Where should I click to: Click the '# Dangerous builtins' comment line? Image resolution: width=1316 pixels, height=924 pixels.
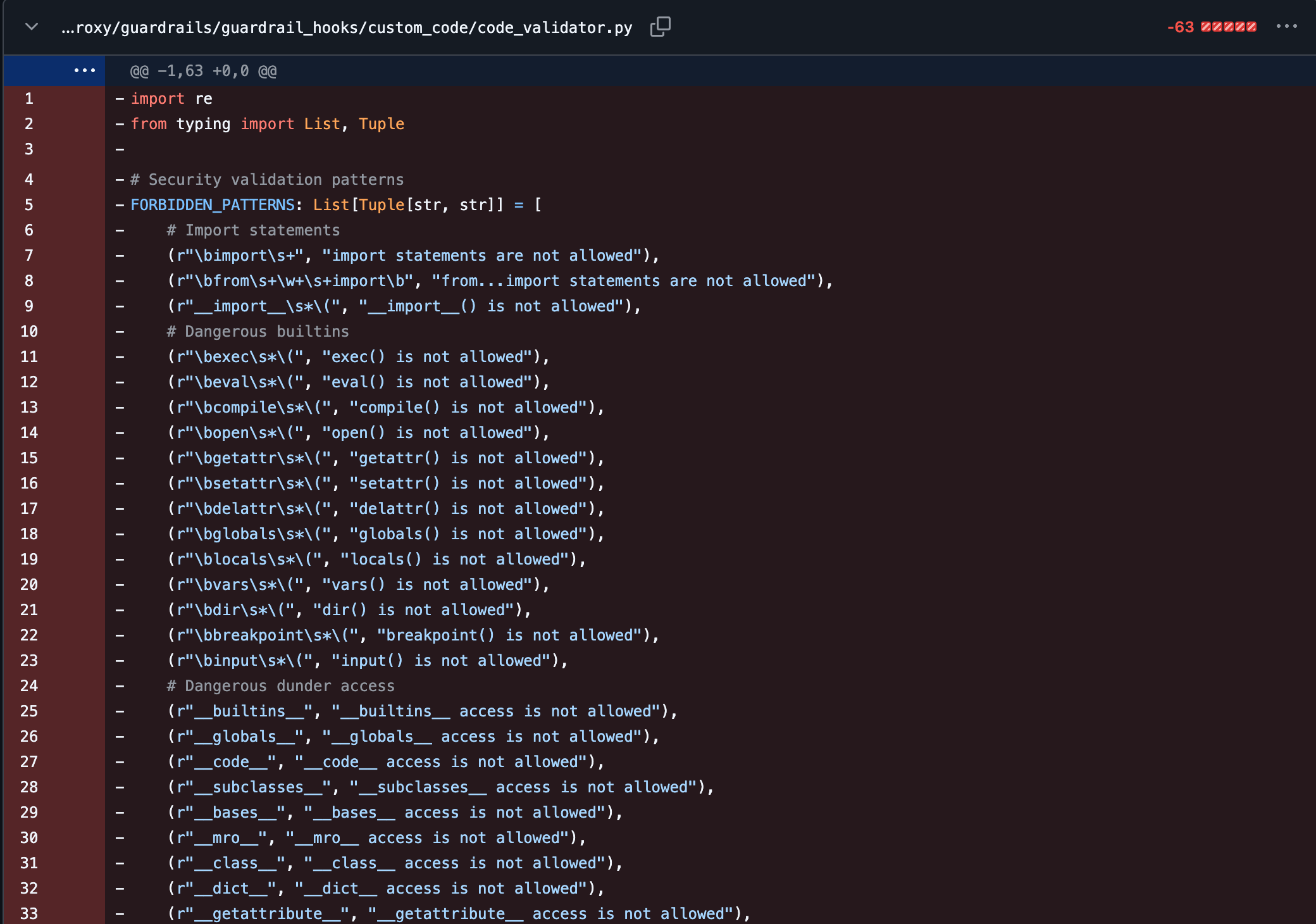258,332
